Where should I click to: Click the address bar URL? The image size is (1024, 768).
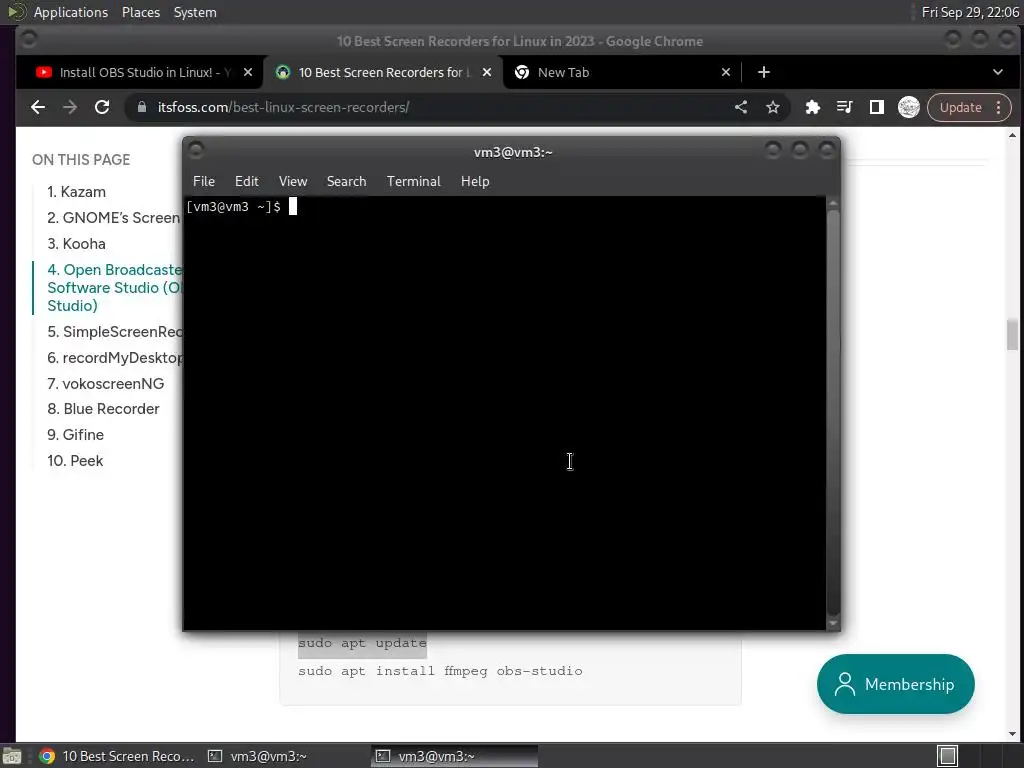[x=283, y=107]
